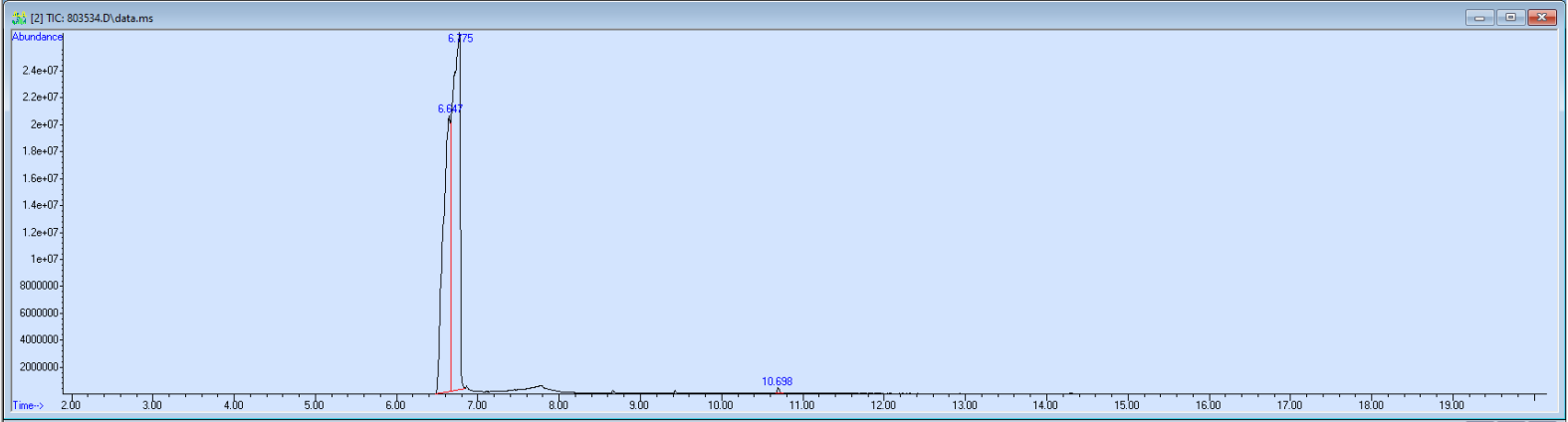1568x422 pixels.
Task: Click the peak label 6.647
Action: click(450, 108)
